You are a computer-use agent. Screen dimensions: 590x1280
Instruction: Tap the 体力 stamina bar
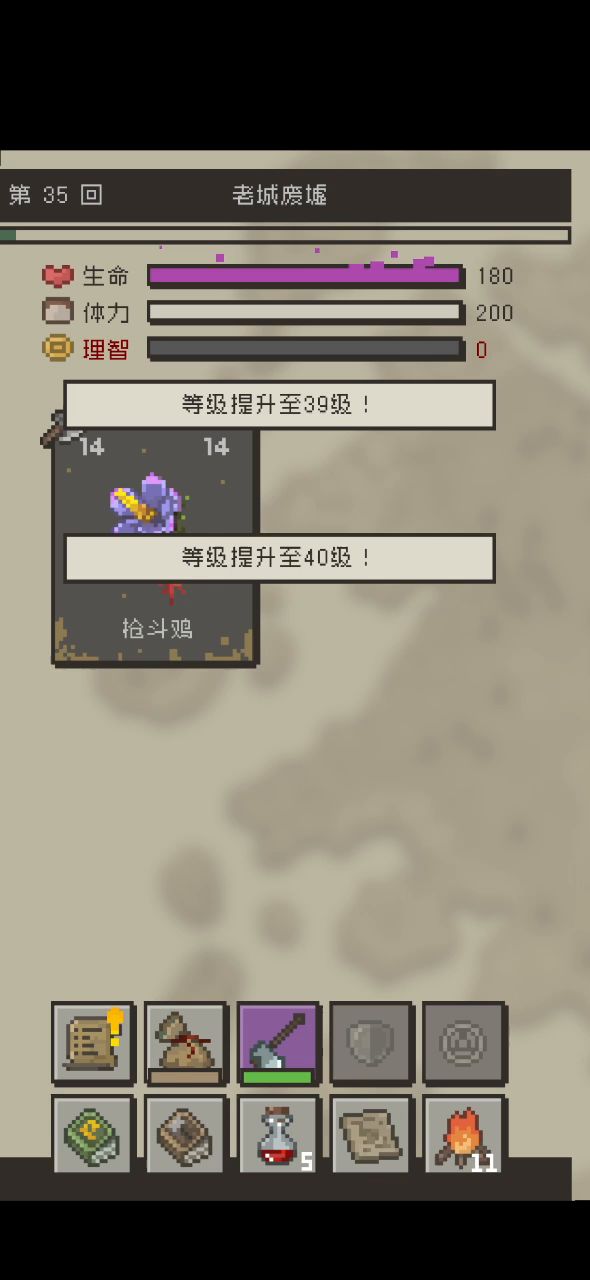point(306,312)
